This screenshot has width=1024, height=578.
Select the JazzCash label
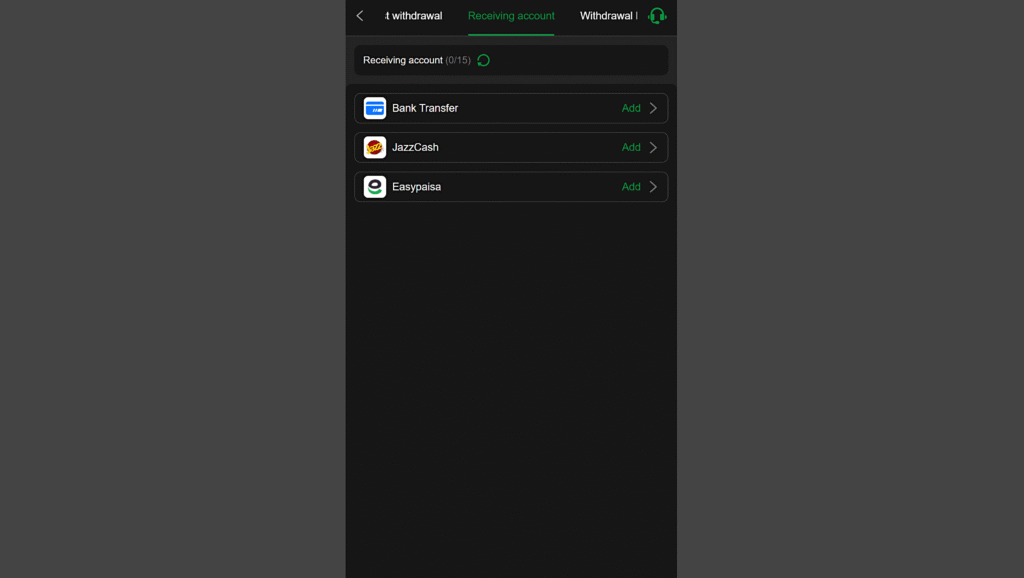pos(415,148)
